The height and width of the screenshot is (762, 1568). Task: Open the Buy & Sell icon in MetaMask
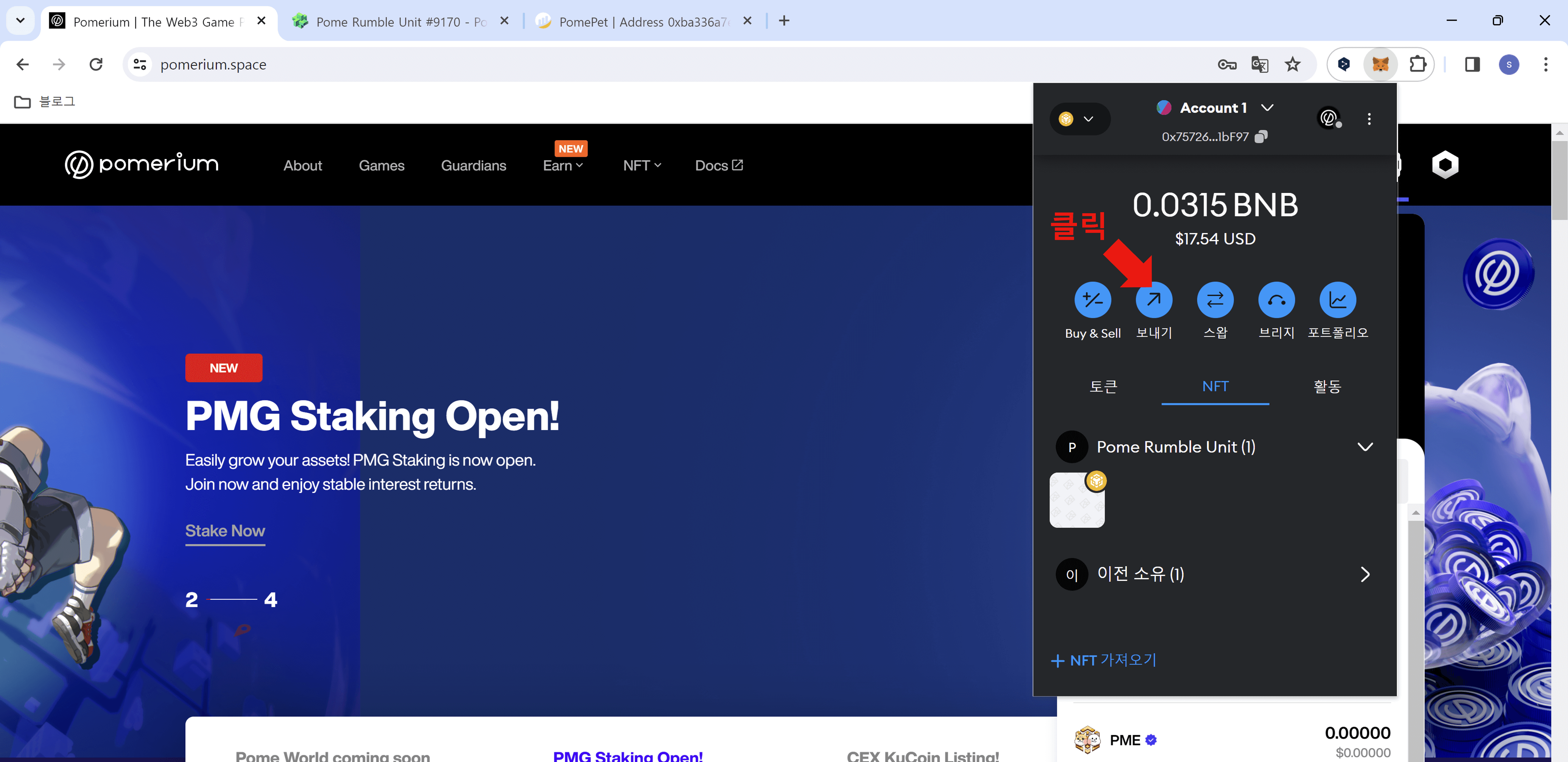[1092, 300]
